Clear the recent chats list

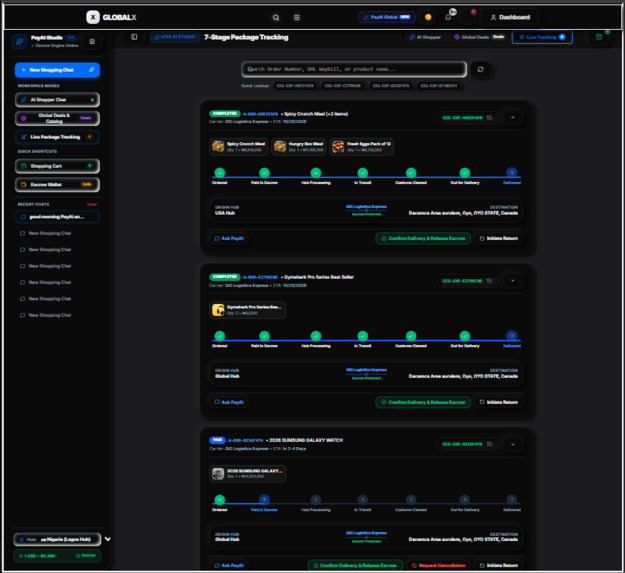coord(92,204)
